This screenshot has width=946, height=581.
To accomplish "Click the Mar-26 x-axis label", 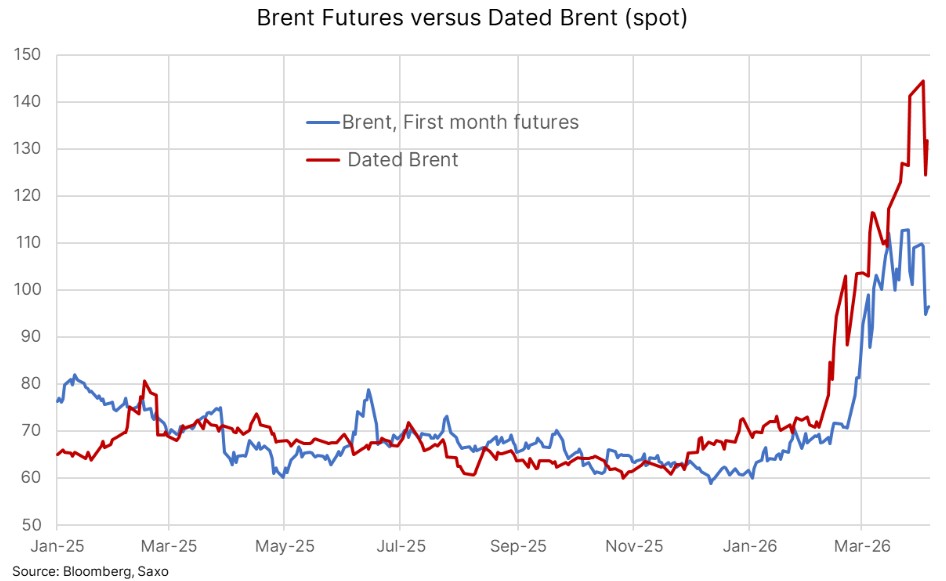I will click(862, 546).
